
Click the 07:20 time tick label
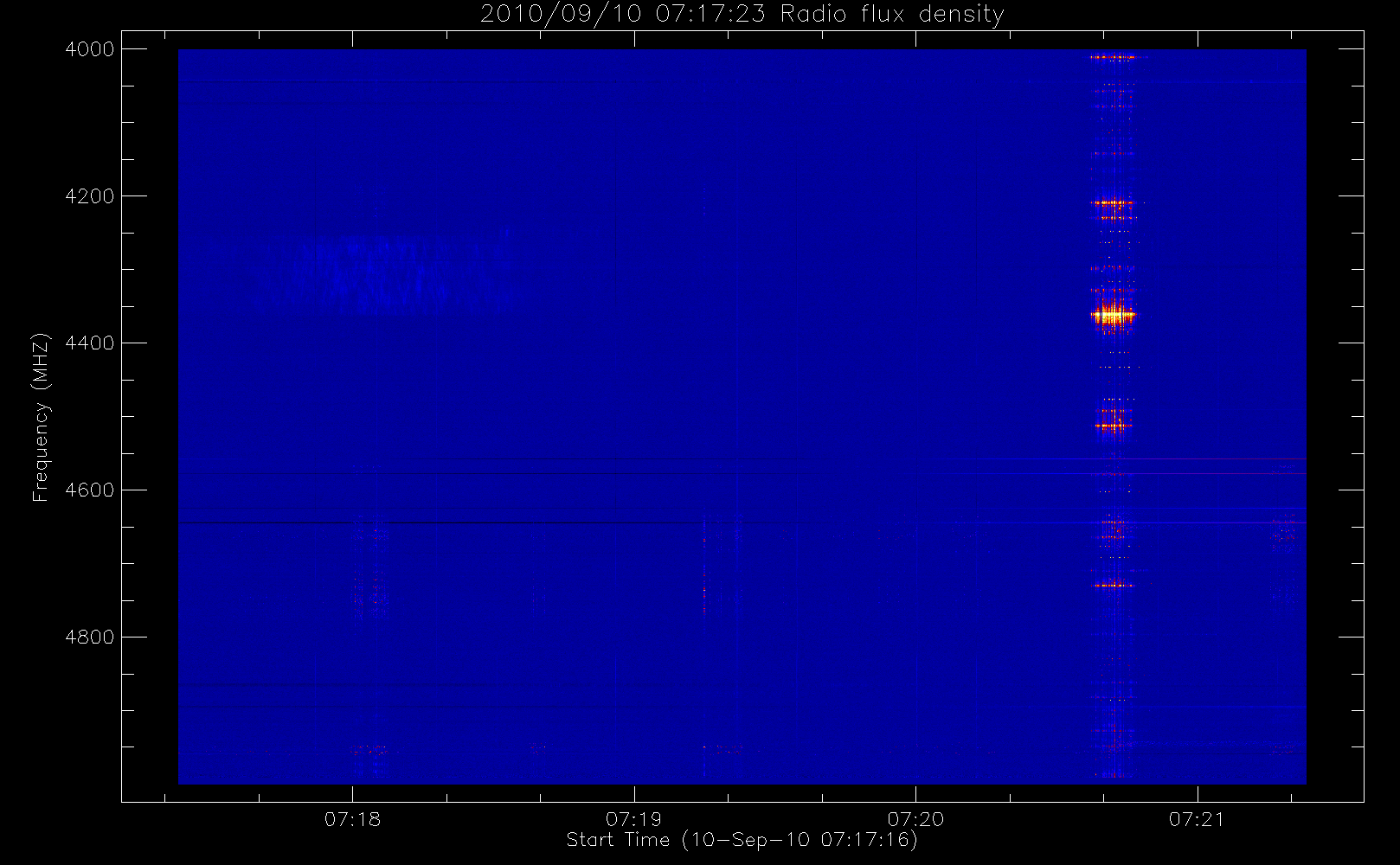pyautogui.click(x=915, y=819)
